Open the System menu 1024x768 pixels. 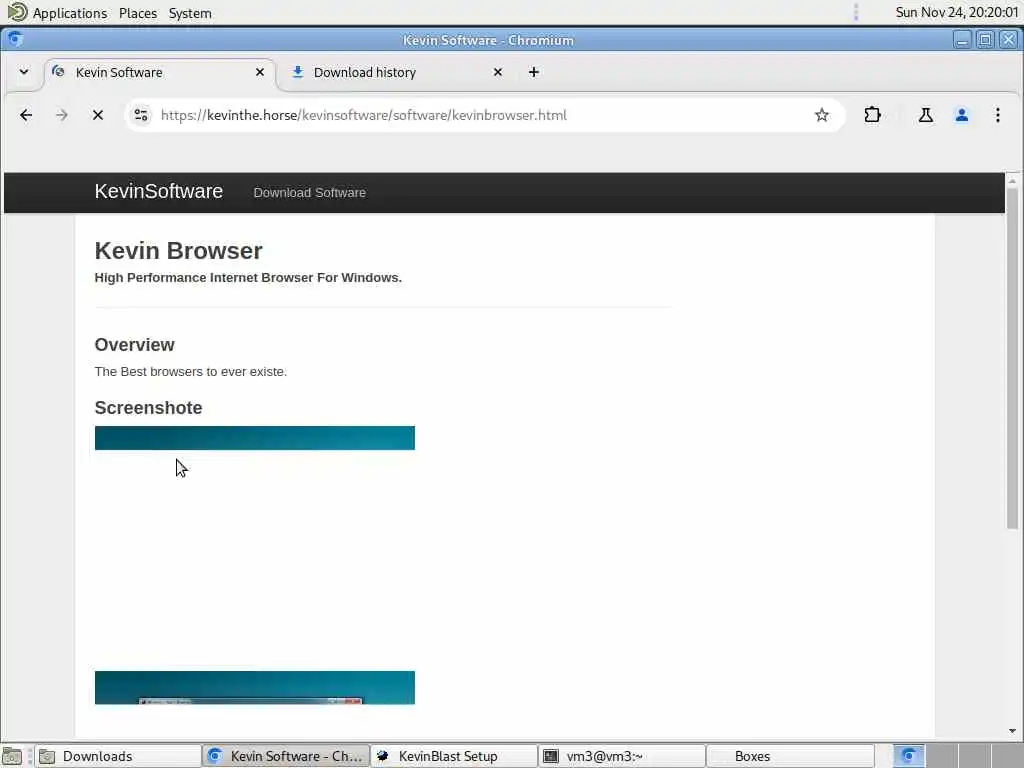[x=190, y=13]
